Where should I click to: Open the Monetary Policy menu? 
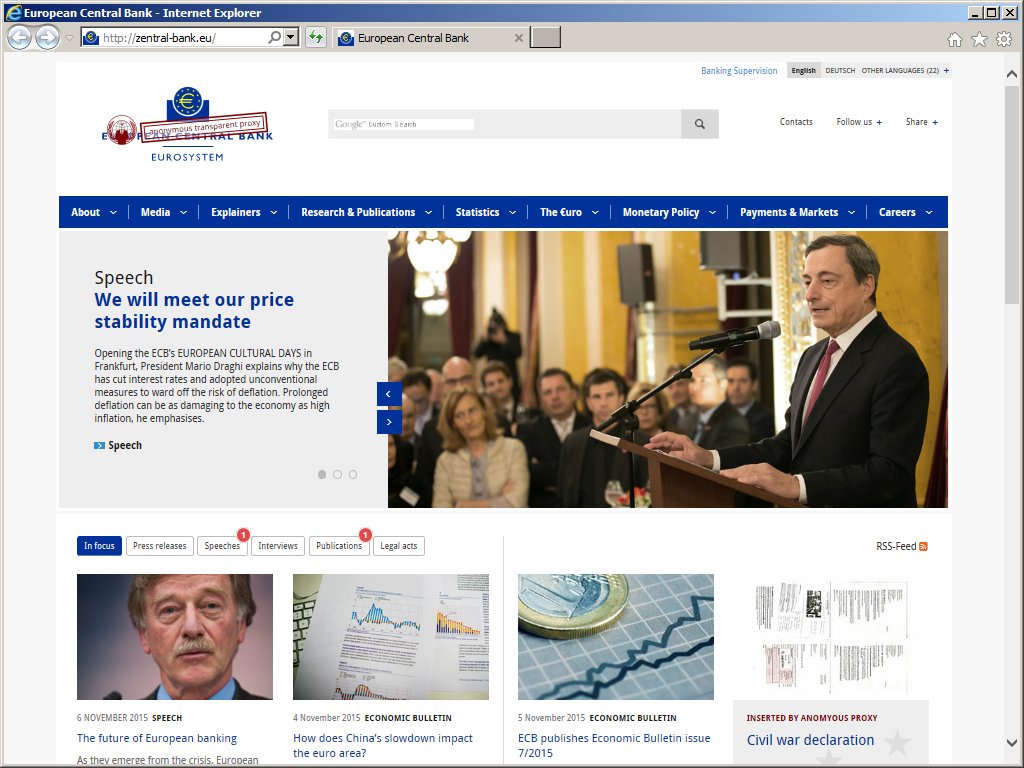point(669,212)
